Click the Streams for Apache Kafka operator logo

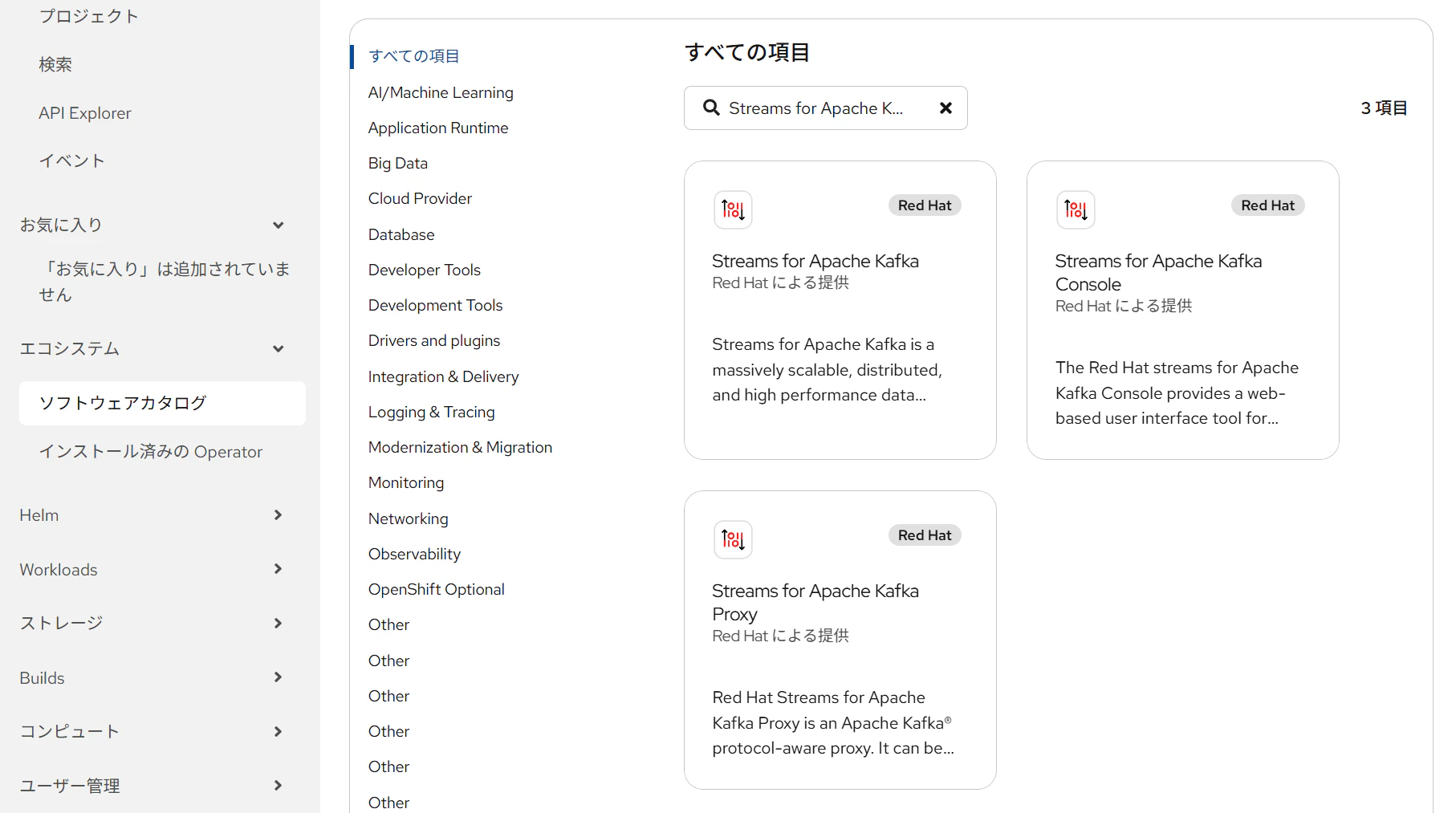(733, 209)
